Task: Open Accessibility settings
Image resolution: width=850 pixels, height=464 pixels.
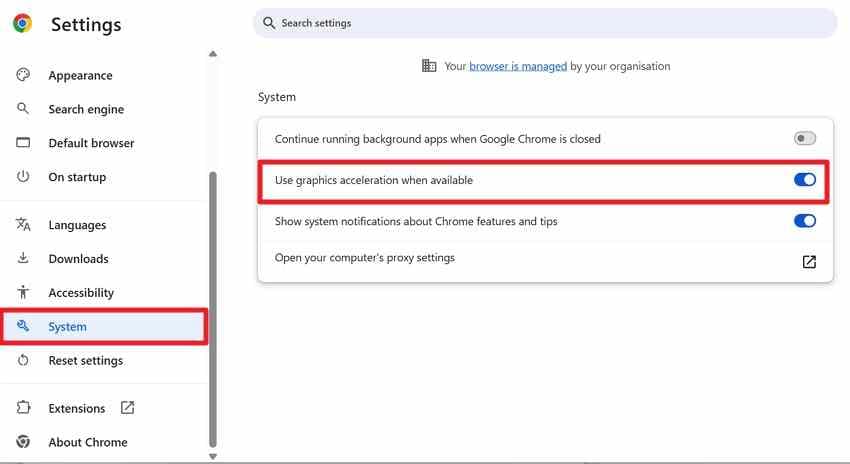Action: (x=81, y=293)
